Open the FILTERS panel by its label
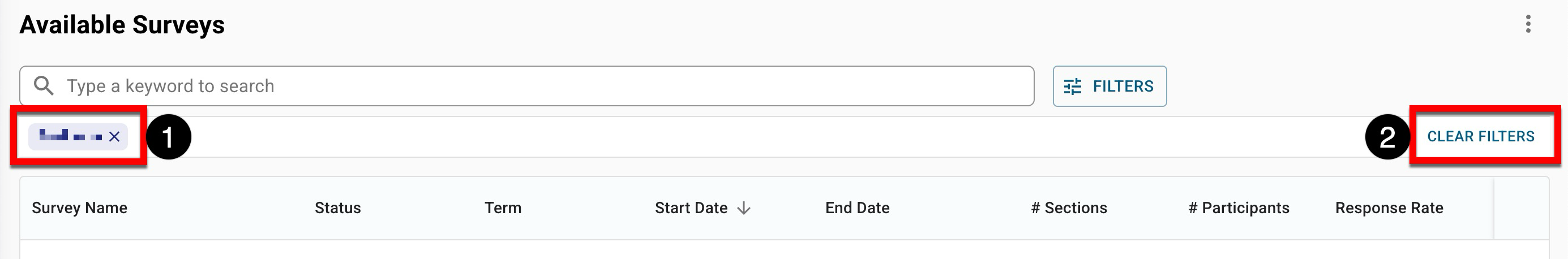This screenshot has height=259, width=1568. click(x=1123, y=87)
